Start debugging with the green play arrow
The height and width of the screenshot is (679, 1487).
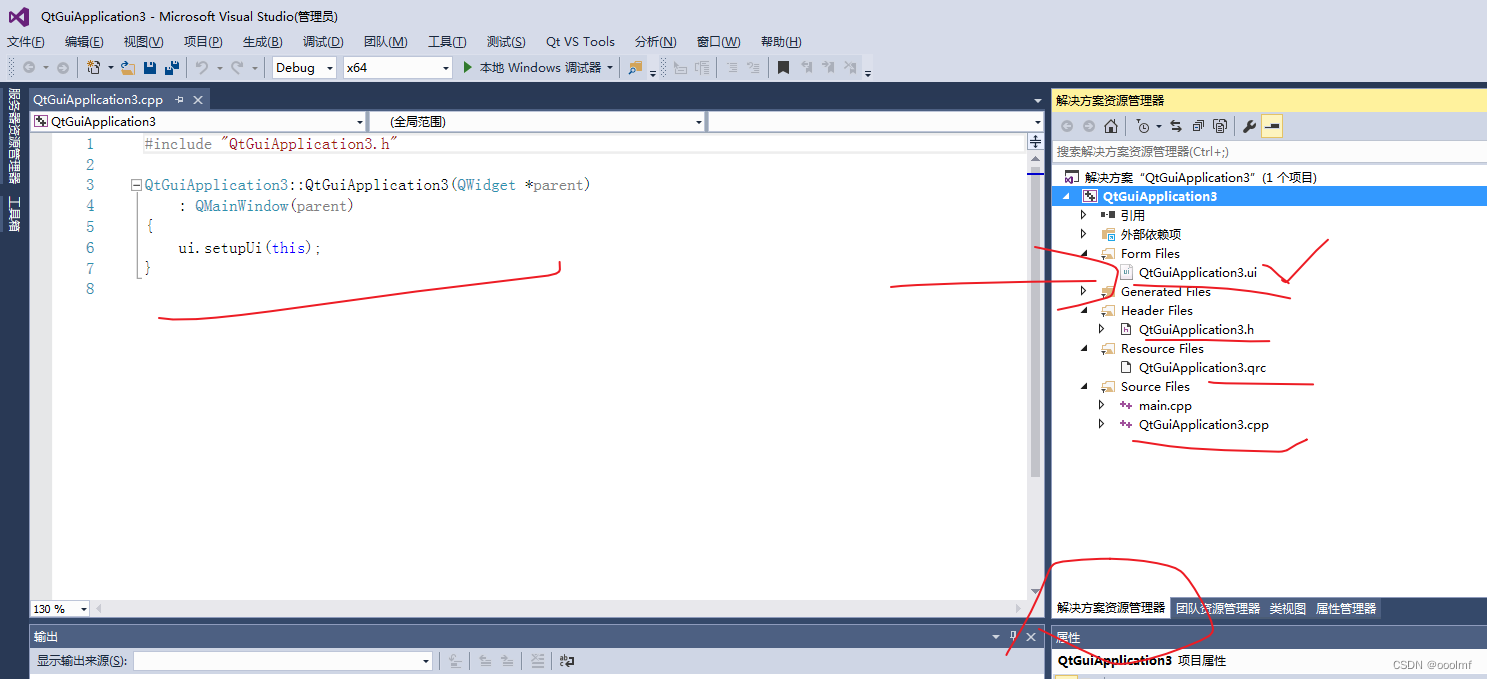(x=467, y=68)
